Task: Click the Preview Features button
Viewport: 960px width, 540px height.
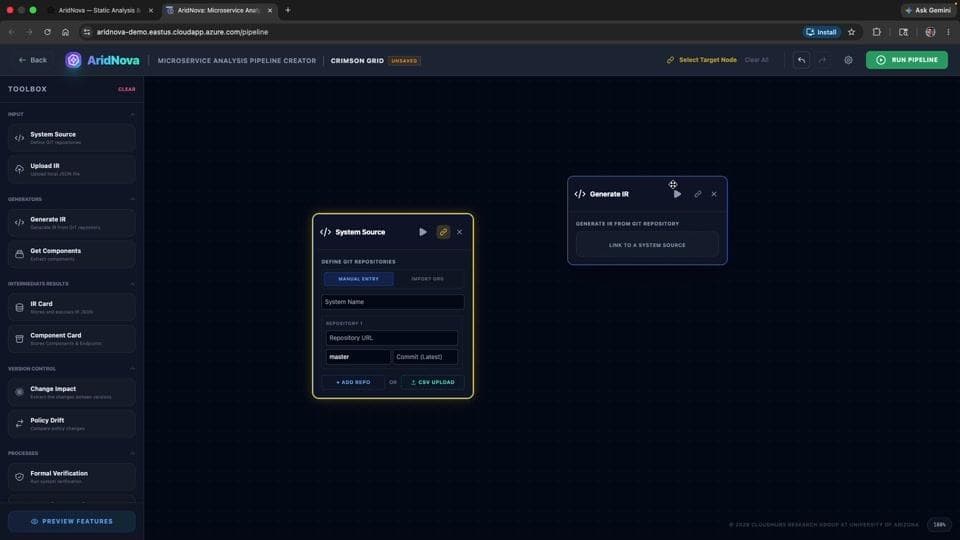Action: 72,522
